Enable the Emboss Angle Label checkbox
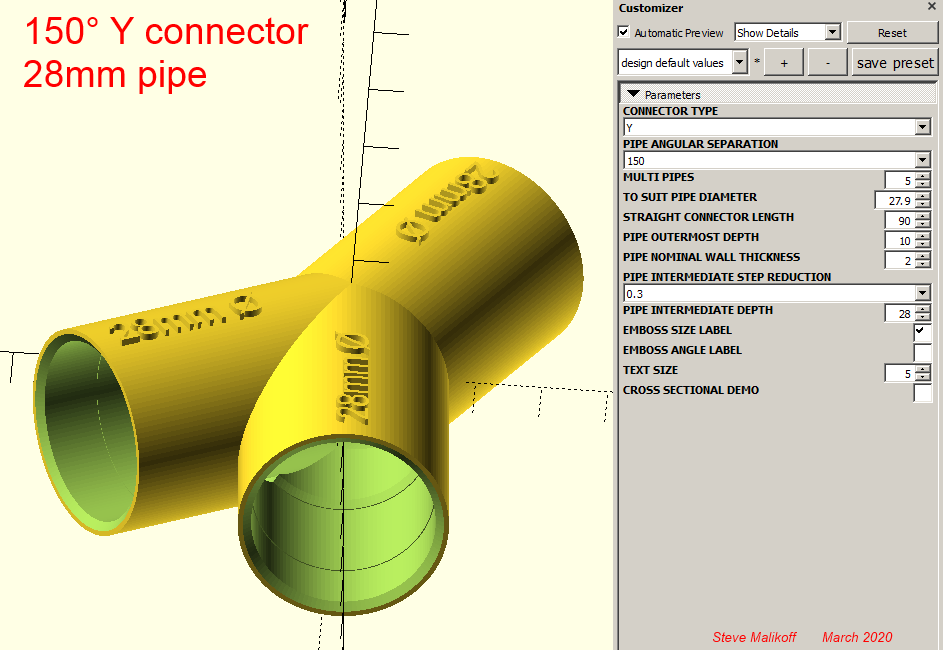The image size is (943, 650). 921,352
